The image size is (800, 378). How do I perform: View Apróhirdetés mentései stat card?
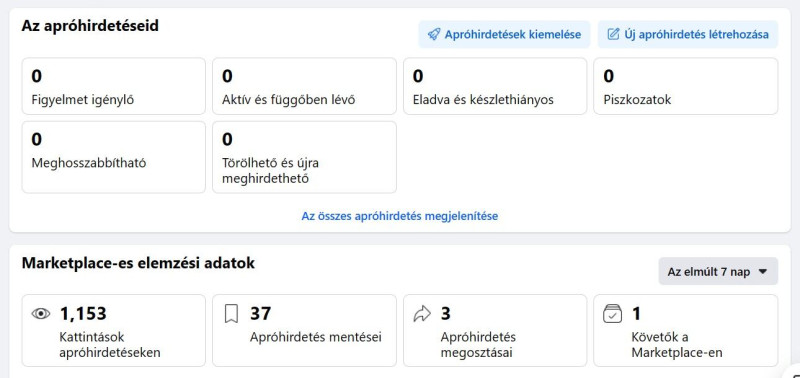304,330
